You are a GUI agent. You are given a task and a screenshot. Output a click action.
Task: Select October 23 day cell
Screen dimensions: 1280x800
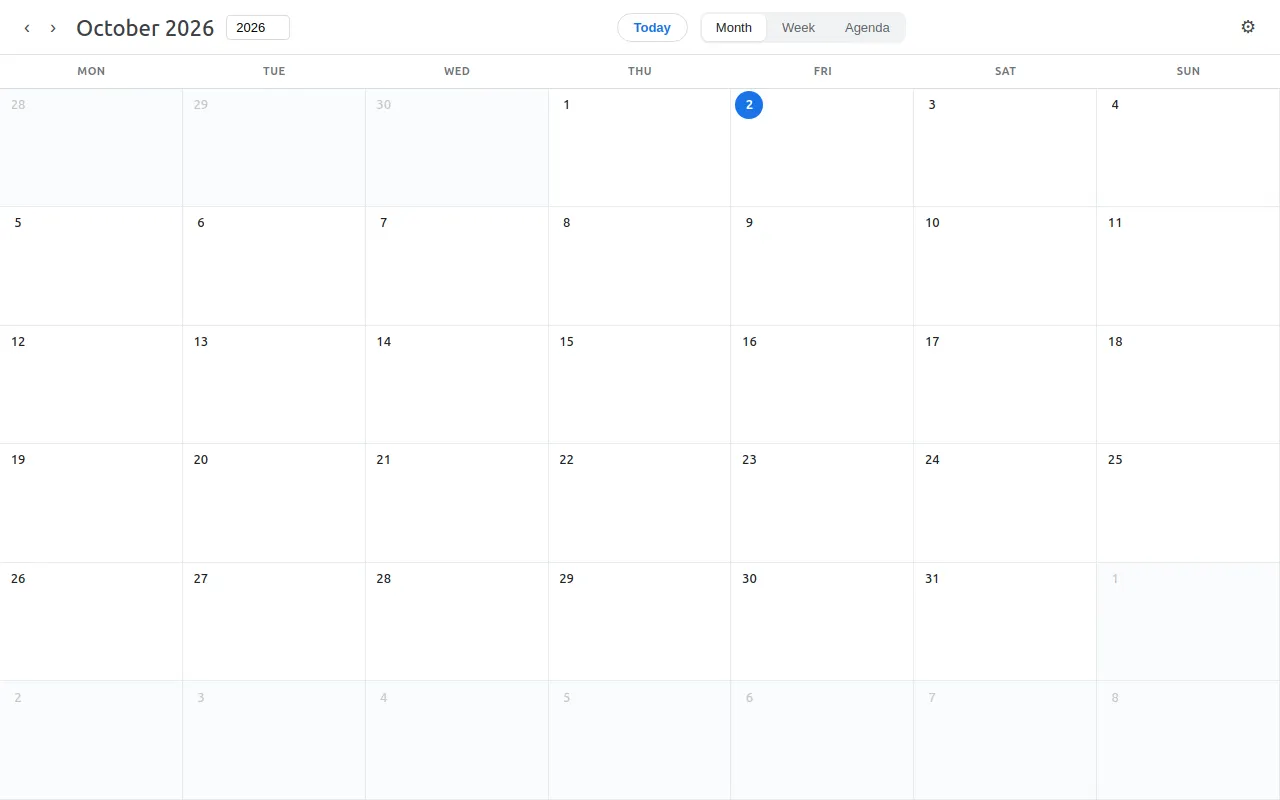tap(822, 503)
